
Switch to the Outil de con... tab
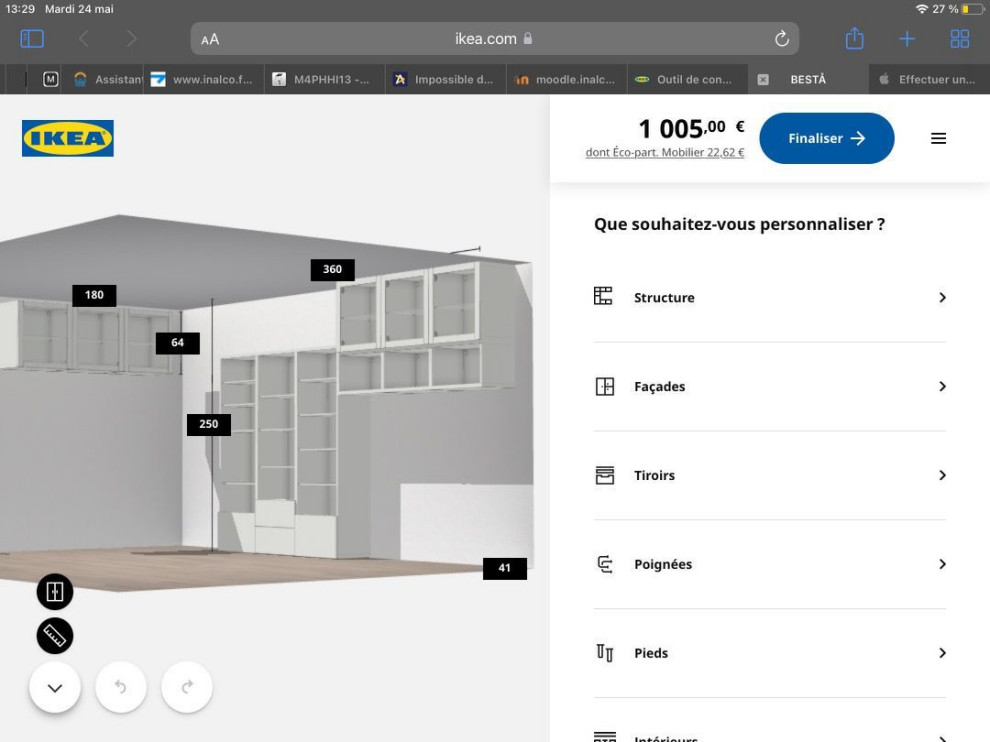[x=688, y=80]
